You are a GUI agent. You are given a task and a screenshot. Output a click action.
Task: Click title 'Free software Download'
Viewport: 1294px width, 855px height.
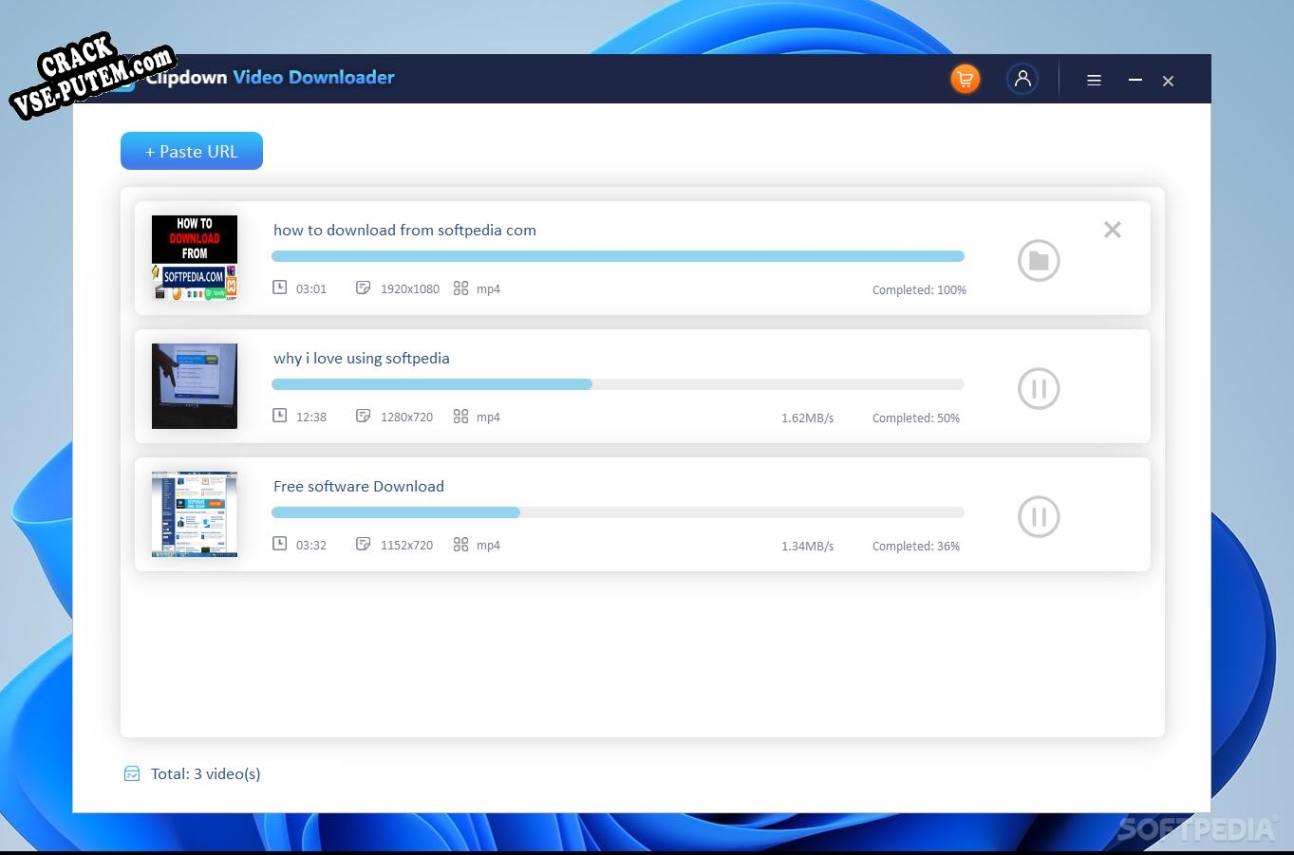click(x=359, y=486)
